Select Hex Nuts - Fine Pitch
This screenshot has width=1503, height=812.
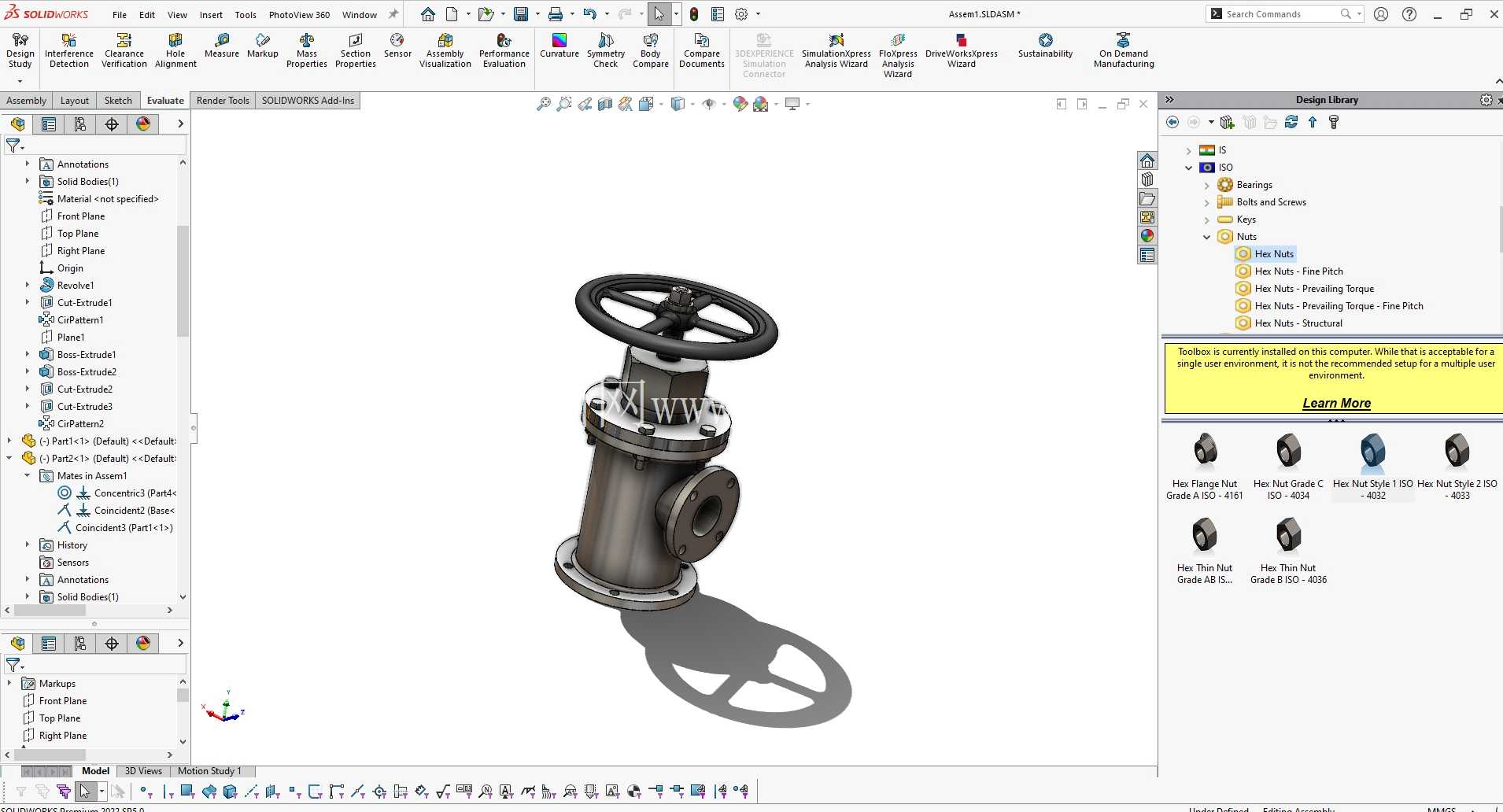pyautogui.click(x=1298, y=271)
